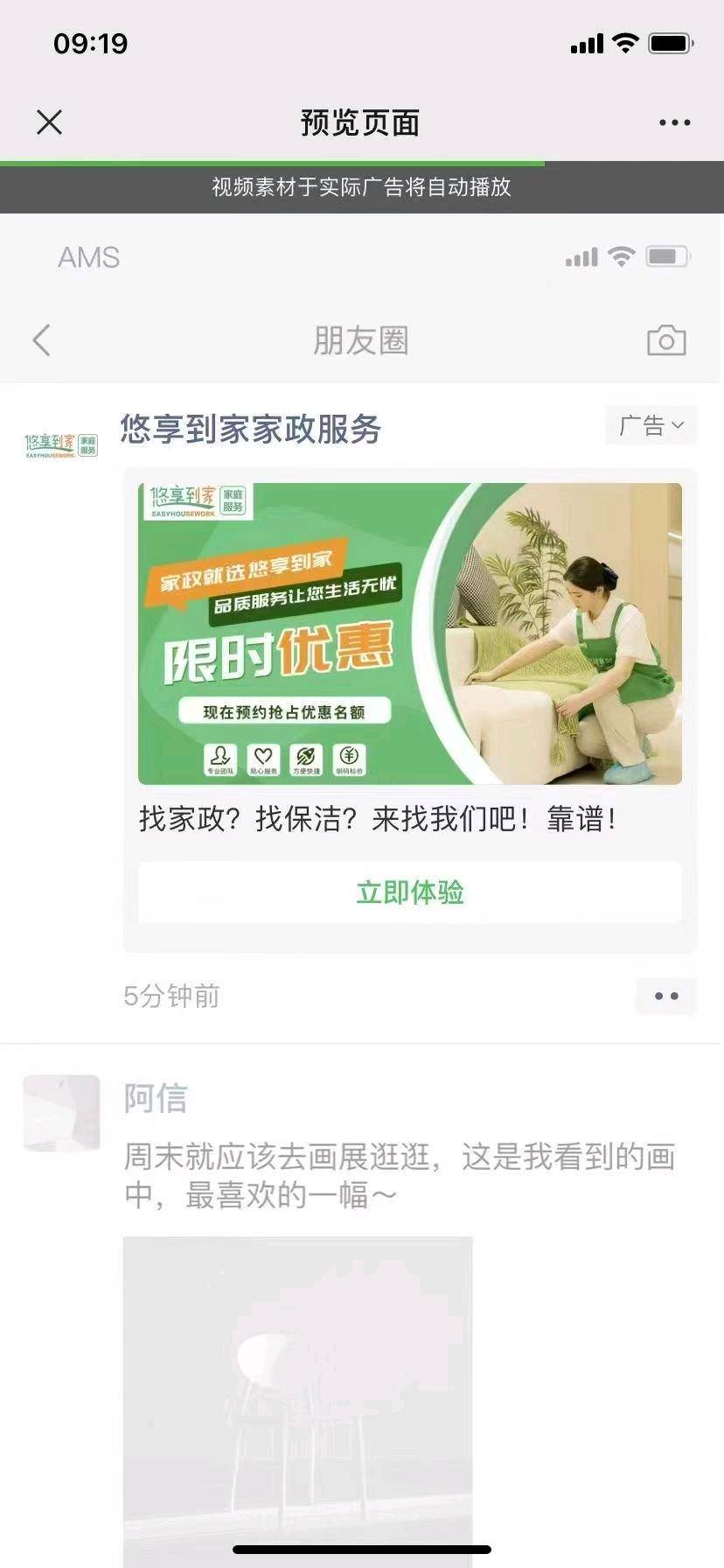Image resolution: width=724 pixels, height=1568 pixels.
Task: Tap the 立即体验 button
Action: (410, 892)
